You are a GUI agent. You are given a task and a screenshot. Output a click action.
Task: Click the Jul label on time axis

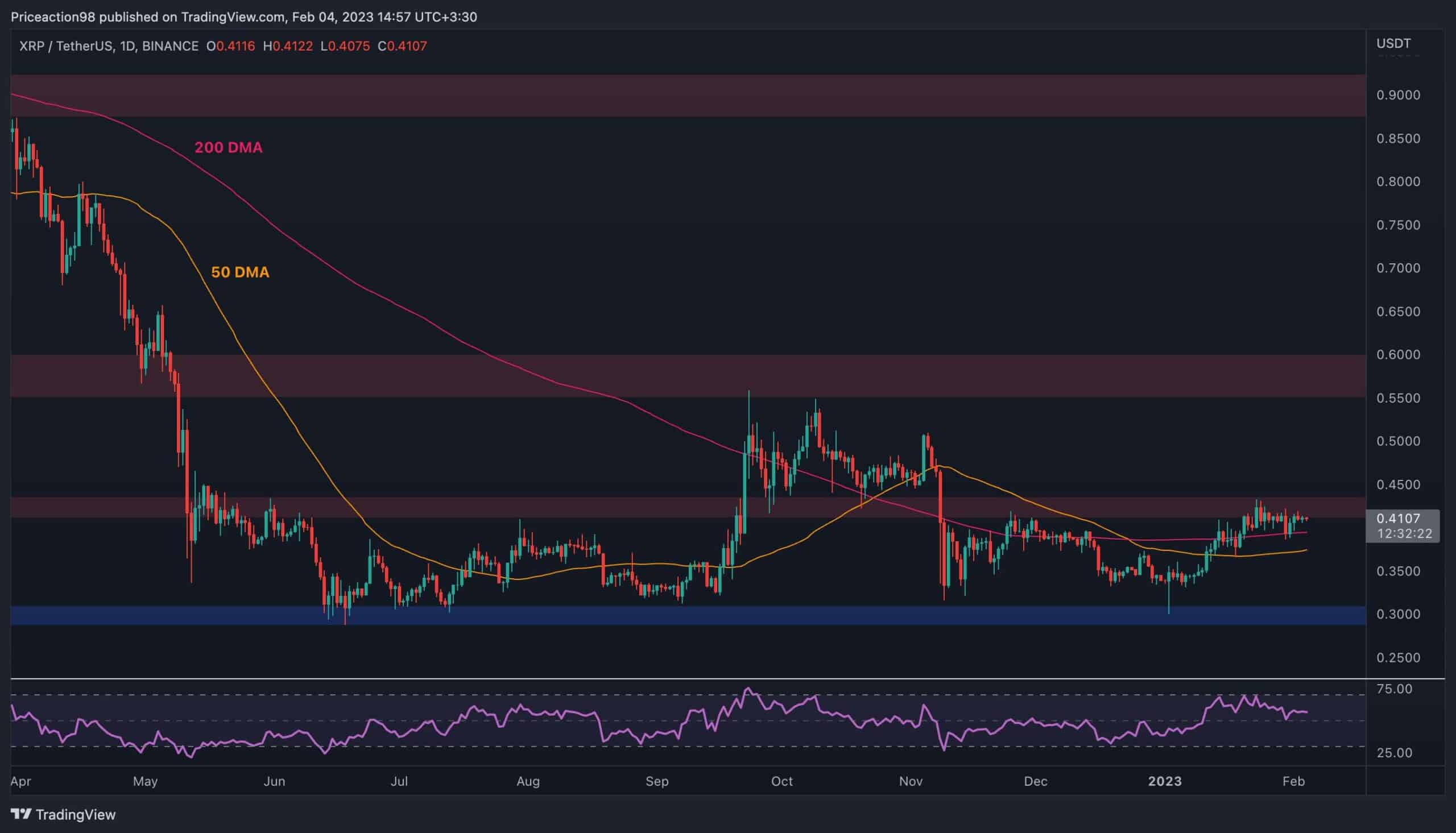[399, 781]
